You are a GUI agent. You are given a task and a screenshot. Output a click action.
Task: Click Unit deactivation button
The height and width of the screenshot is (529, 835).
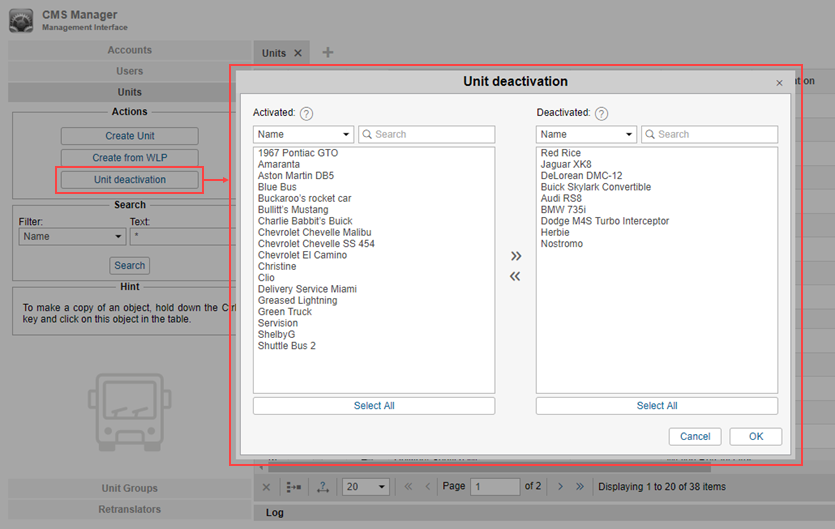pyautogui.click(x=129, y=180)
